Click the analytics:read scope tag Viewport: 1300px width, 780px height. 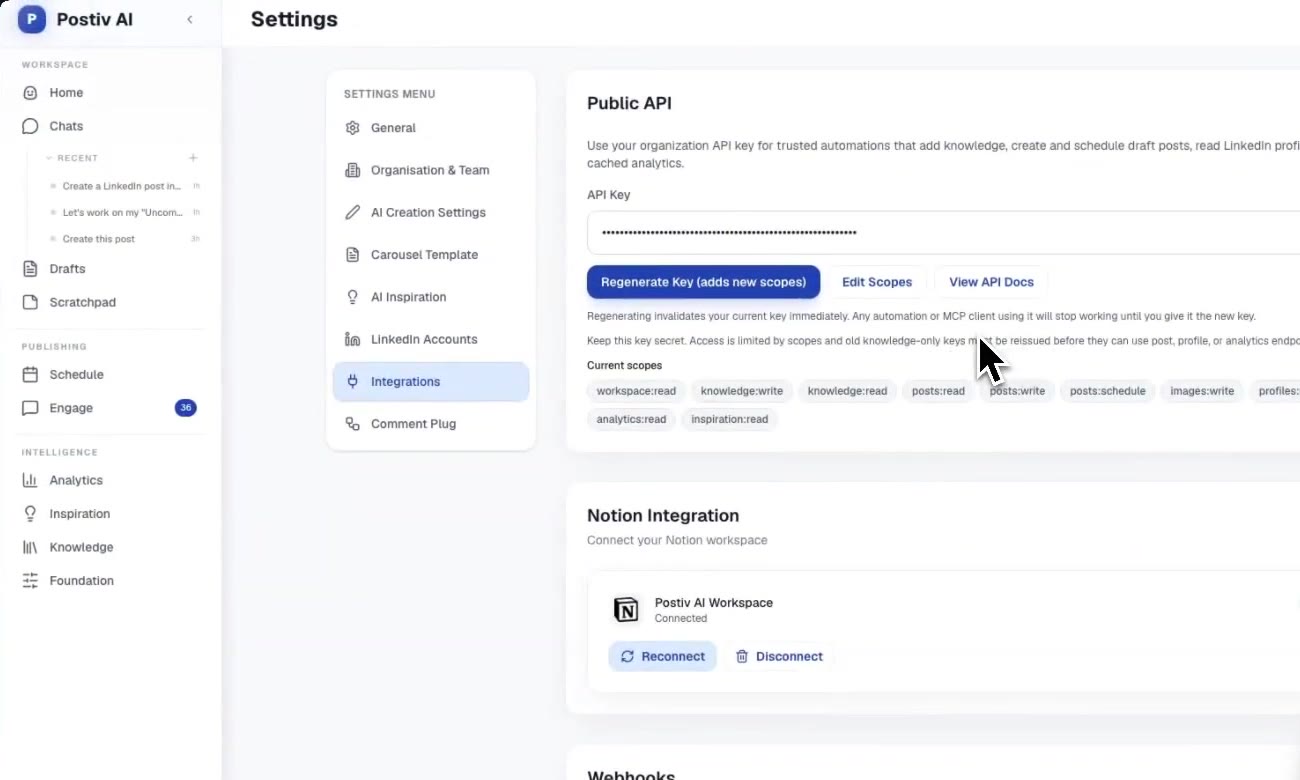pyautogui.click(x=631, y=419)
